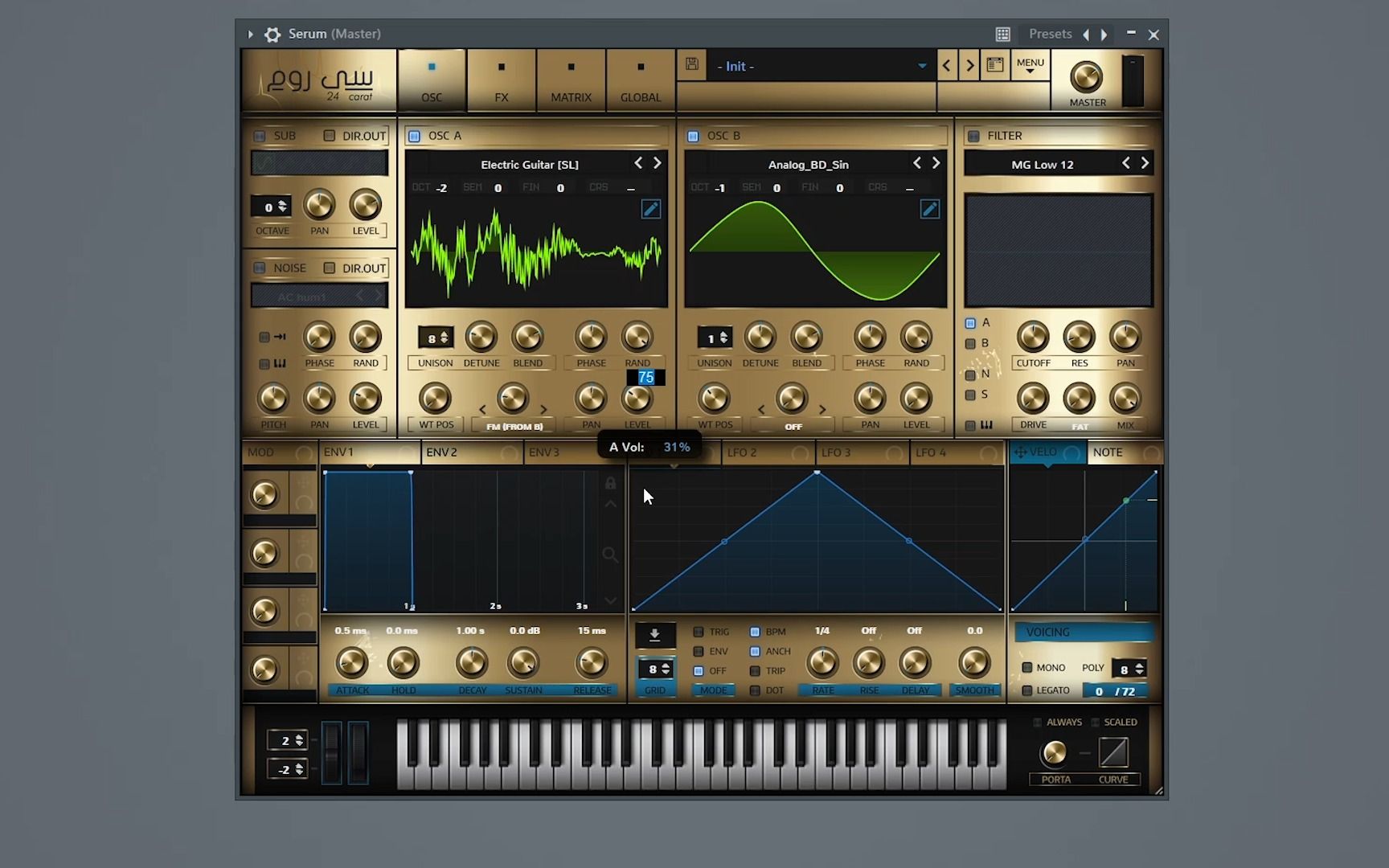
Task: Click the filter CUTOFF knob
Action: pyautogui.click(x=1033, y=337)
